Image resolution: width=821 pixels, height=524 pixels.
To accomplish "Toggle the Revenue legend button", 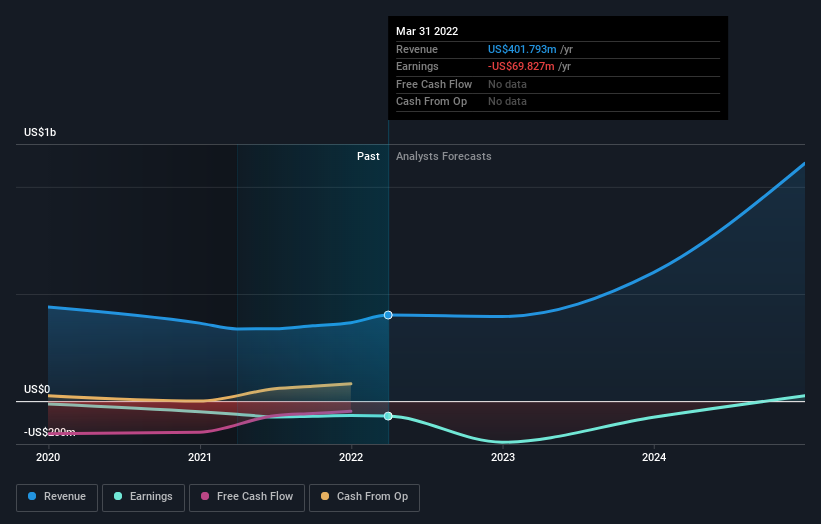I will 57,497.
